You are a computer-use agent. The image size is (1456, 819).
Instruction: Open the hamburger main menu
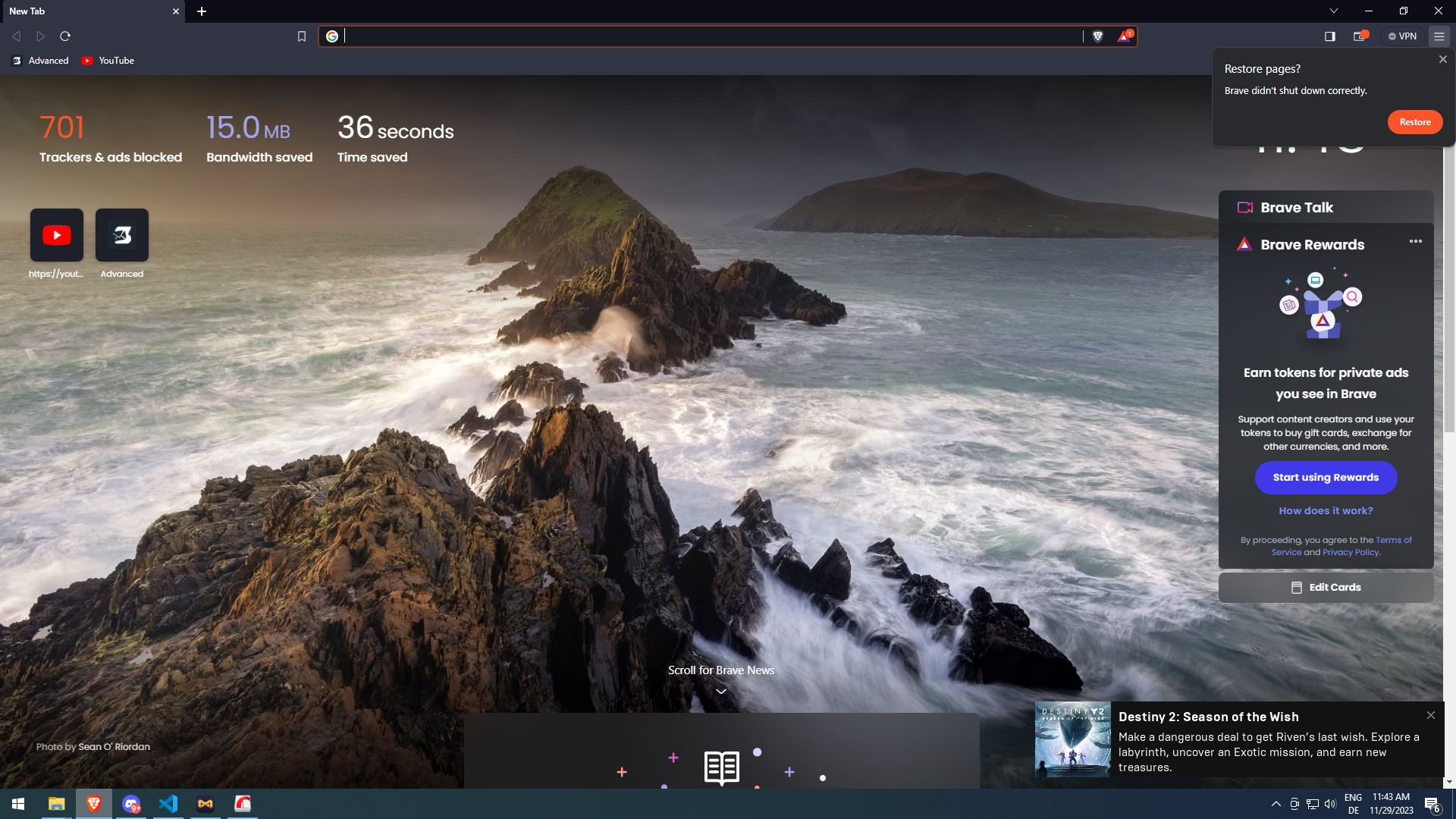[x=1439, y=36]
